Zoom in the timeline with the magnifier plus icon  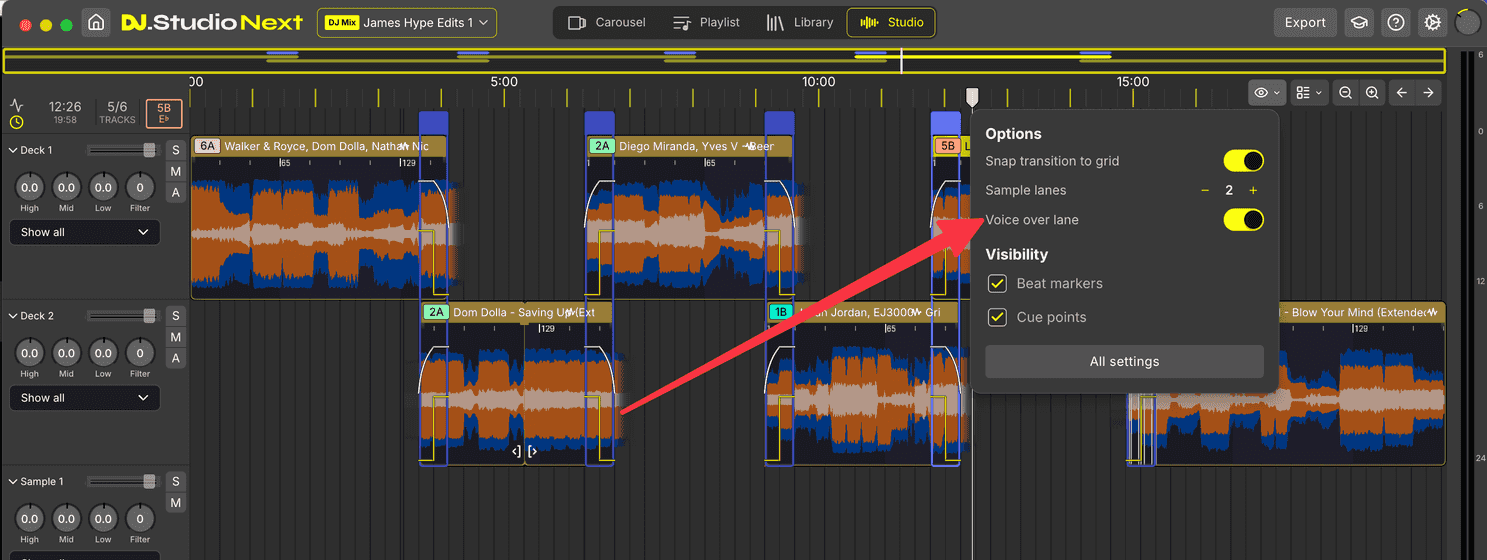1372,93
